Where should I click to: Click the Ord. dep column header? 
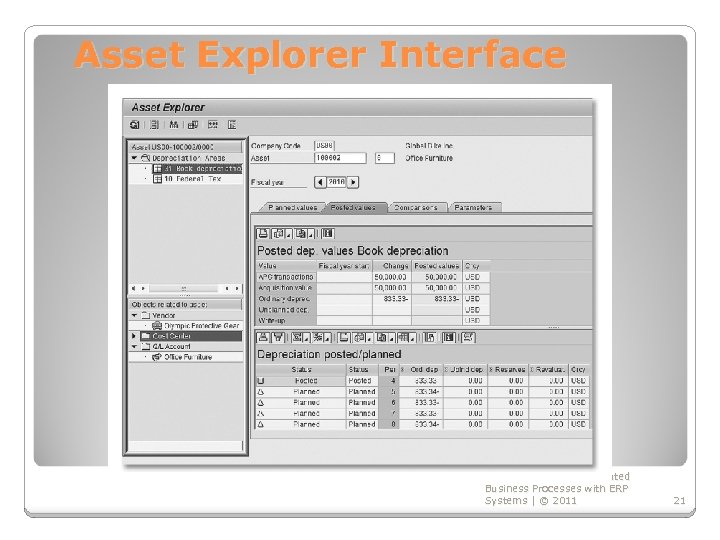coord(421,369)
